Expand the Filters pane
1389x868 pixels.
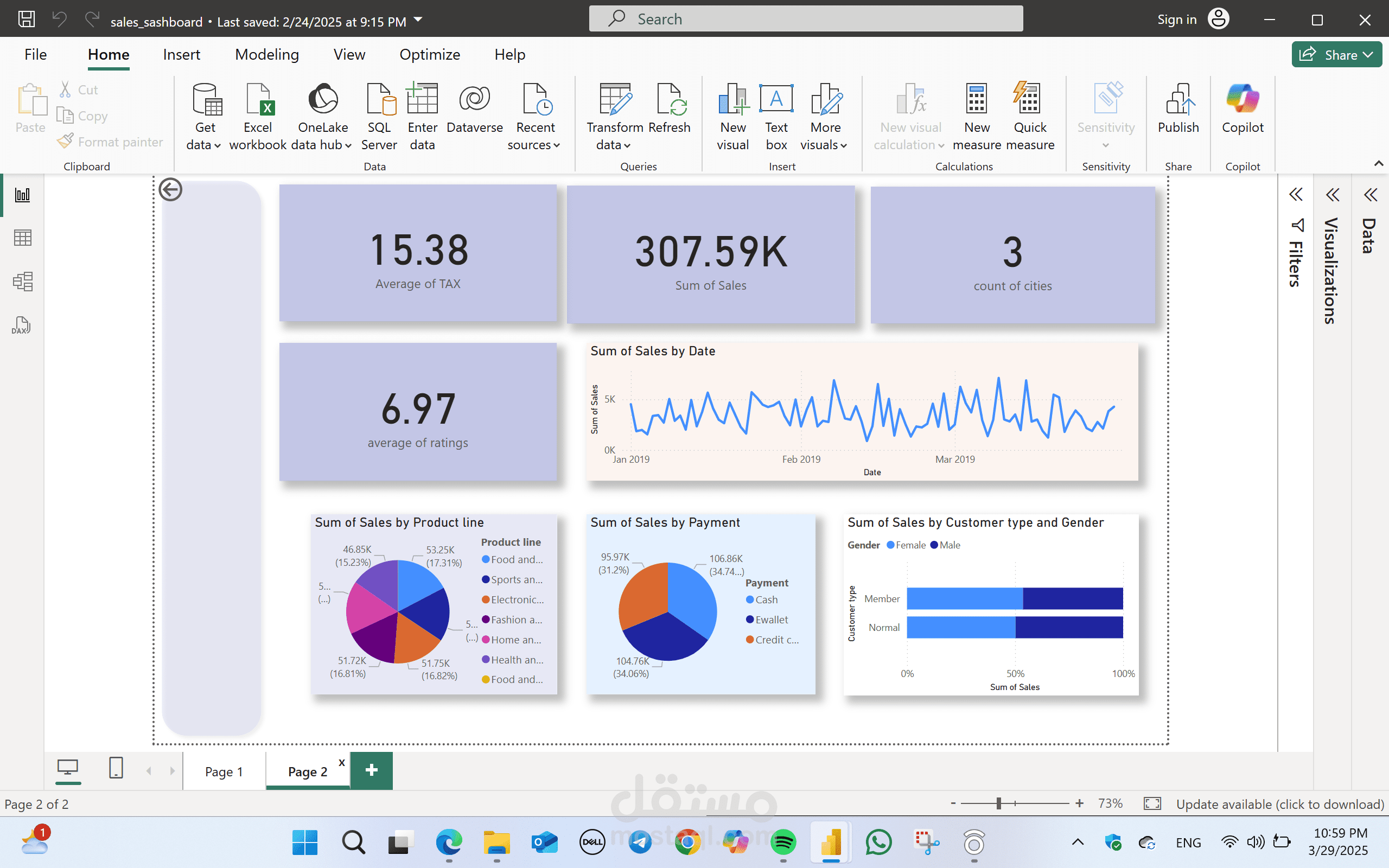pyautogui.click(x=1296, y=195)
